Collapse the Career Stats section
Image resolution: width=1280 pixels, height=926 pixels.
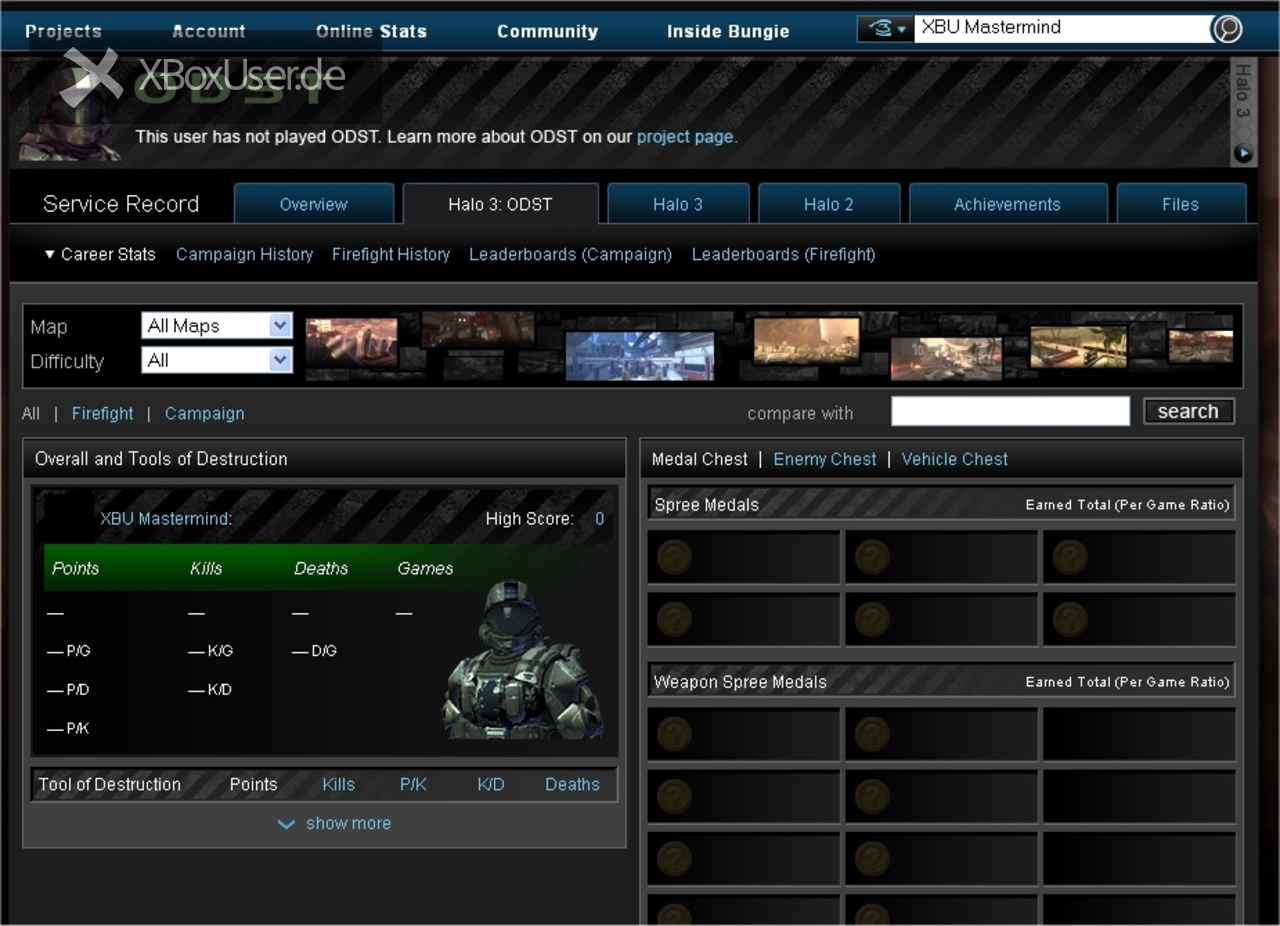pyautogui.click(x=100, y=254)
